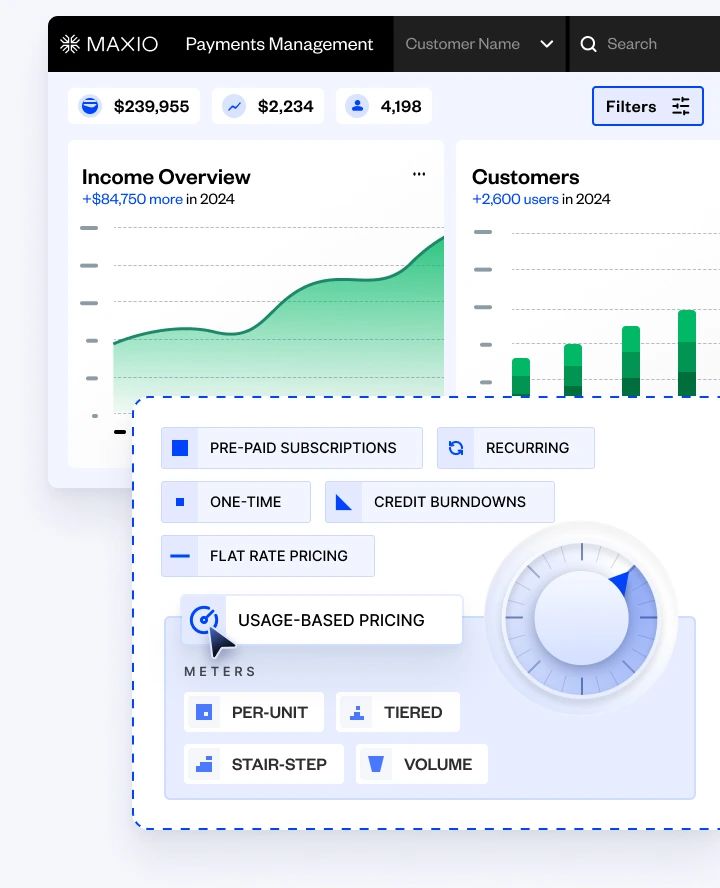This screenshot has width=720, height=888.
Task: Click the Income Overview heading
Action: point(166,177)
